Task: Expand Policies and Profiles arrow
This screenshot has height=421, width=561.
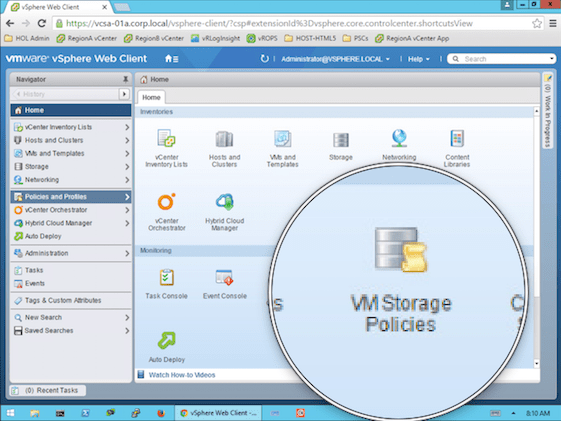Action: 127,197
